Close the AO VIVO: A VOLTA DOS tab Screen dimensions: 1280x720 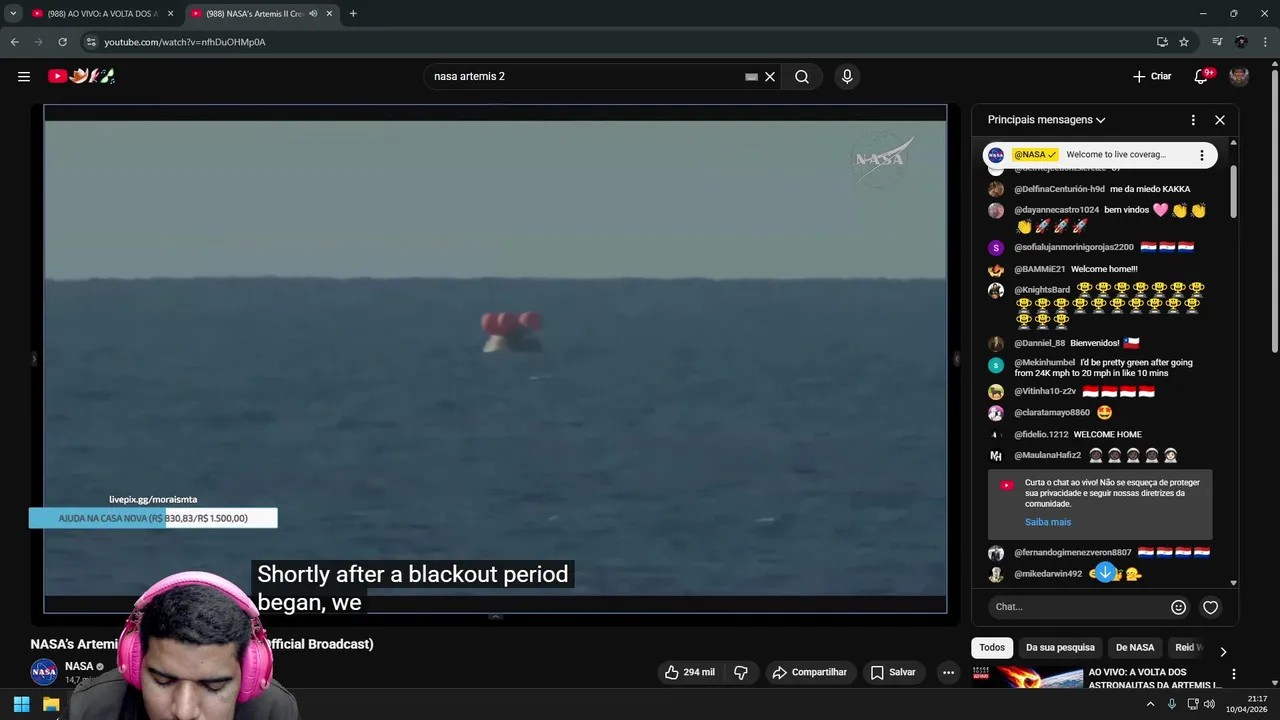170,13
